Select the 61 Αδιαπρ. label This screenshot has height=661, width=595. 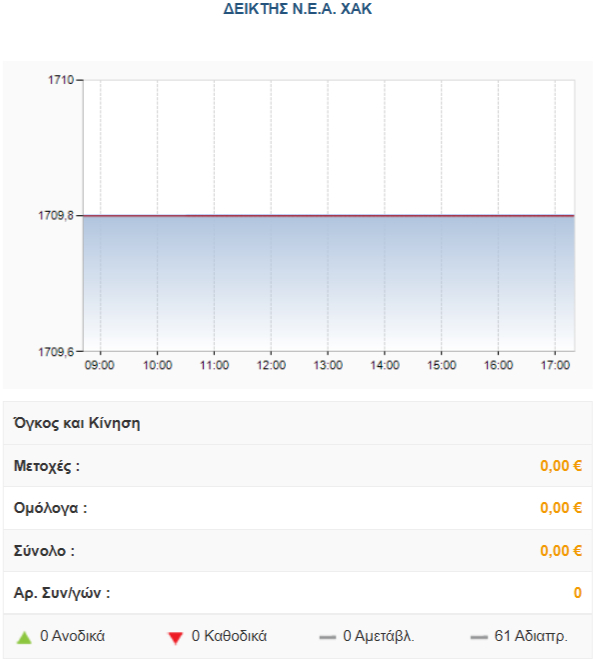tap(531, 636)
